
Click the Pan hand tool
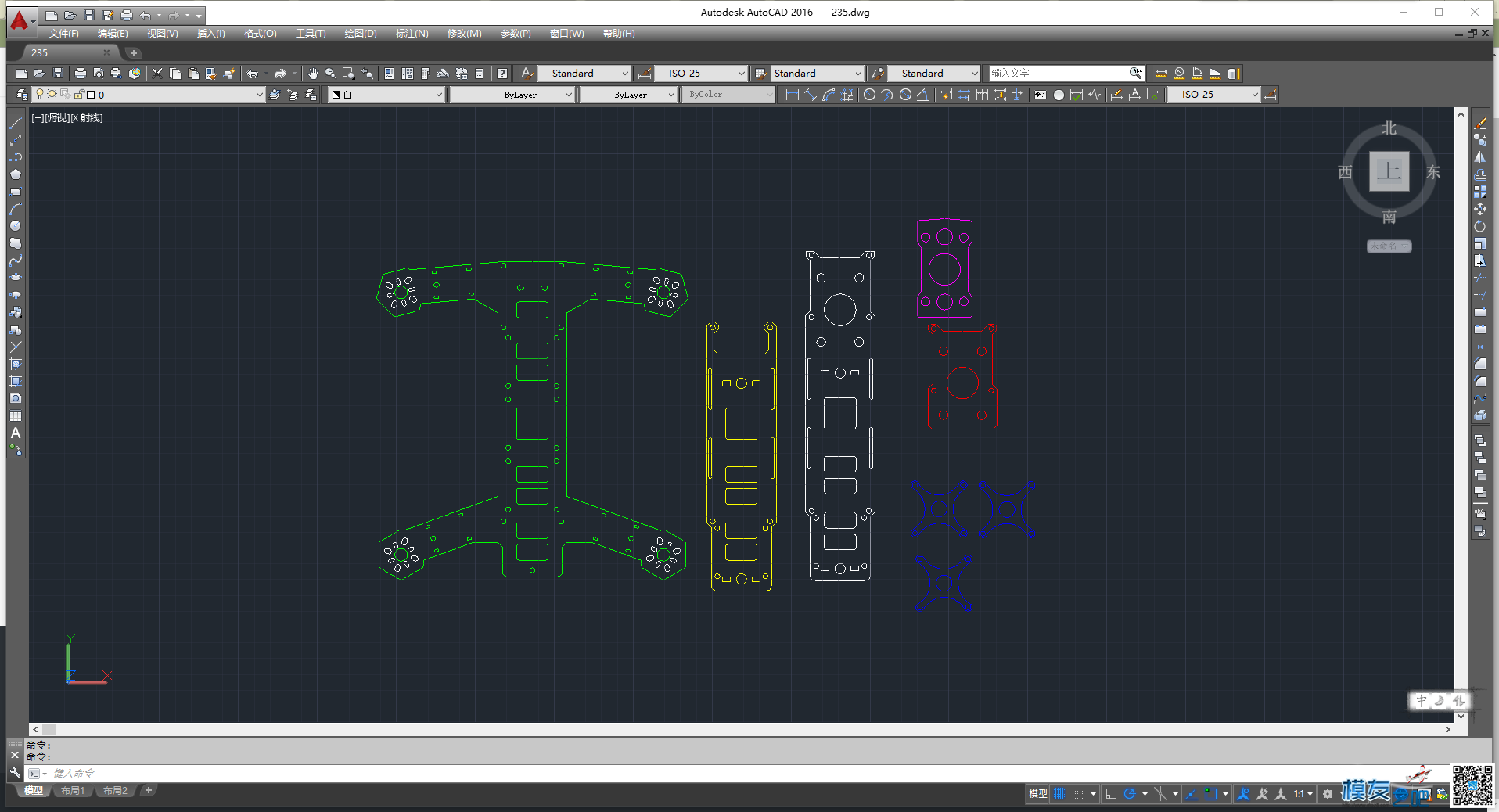(313, 74)
